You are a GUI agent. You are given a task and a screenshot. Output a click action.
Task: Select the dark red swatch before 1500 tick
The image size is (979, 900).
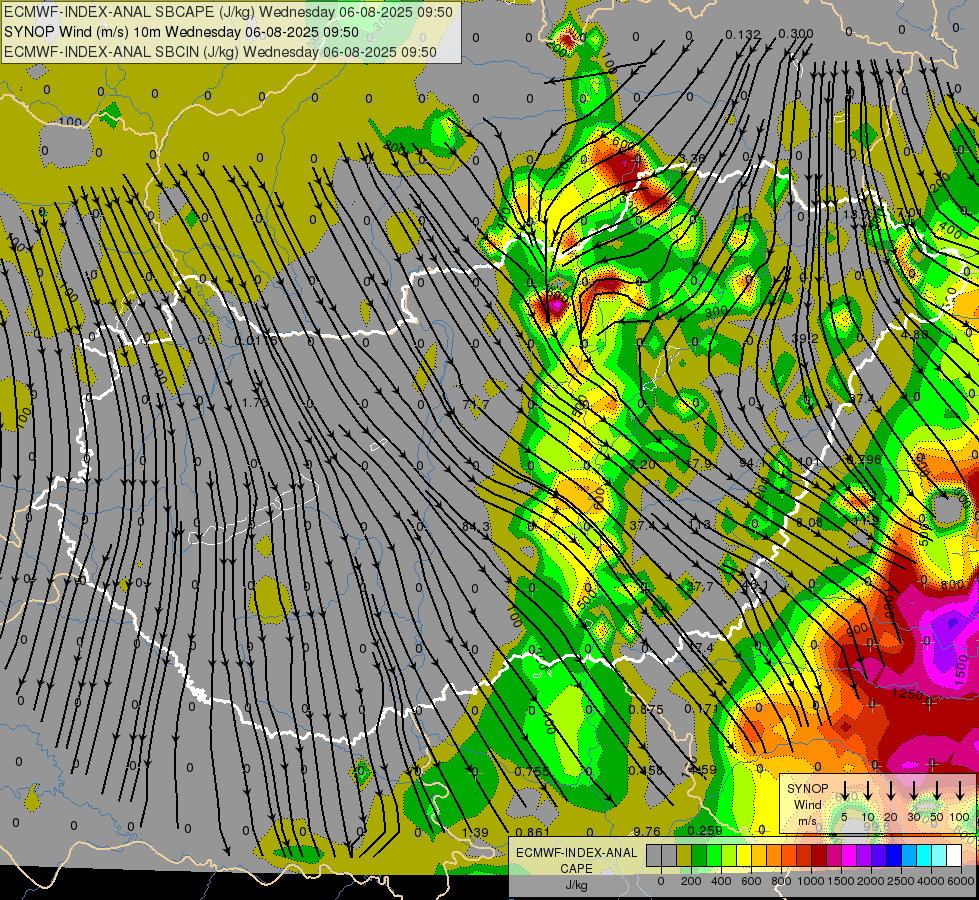[819, 855]
